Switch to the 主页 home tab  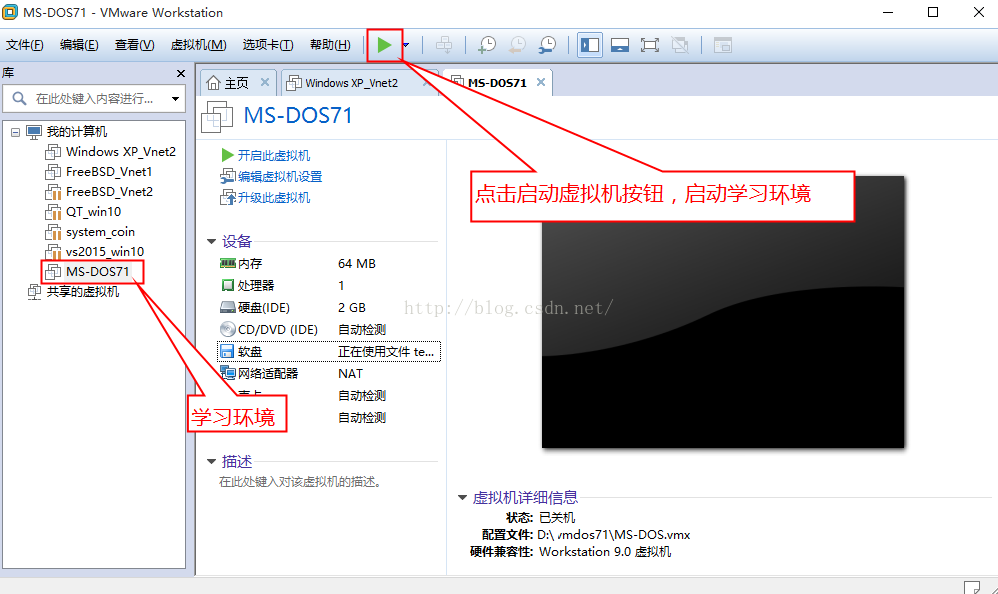coord(236,83)
